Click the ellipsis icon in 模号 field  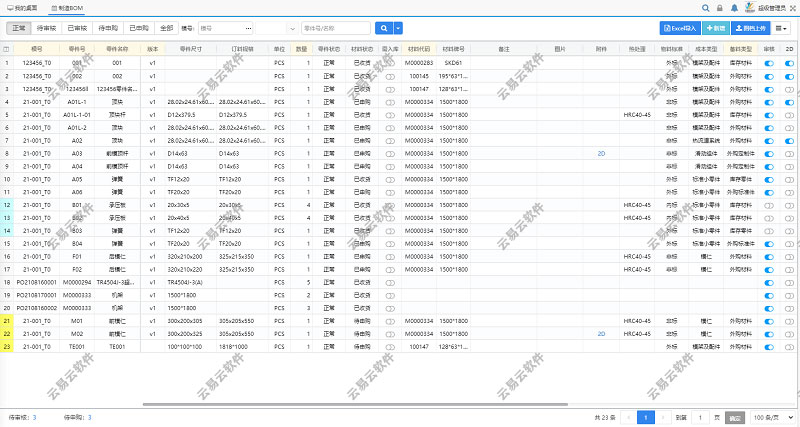click(x=248, y=28)
